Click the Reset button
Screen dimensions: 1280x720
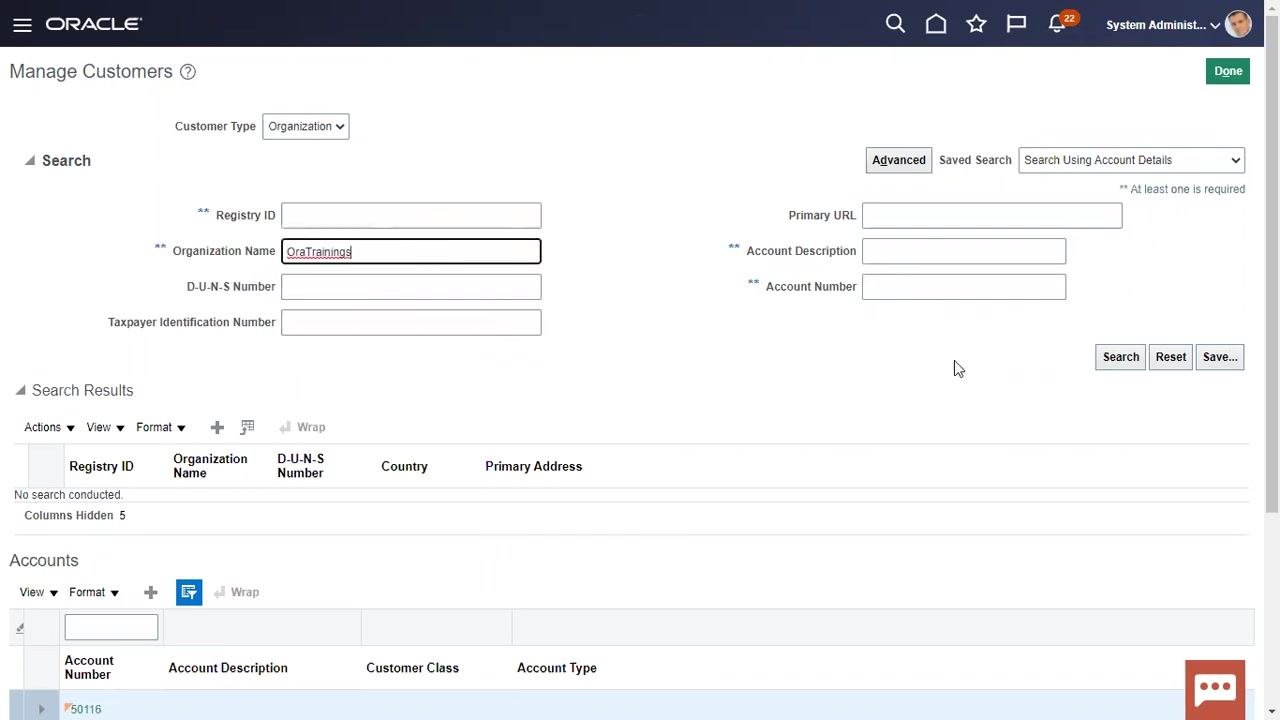[x=1170, y=357]
